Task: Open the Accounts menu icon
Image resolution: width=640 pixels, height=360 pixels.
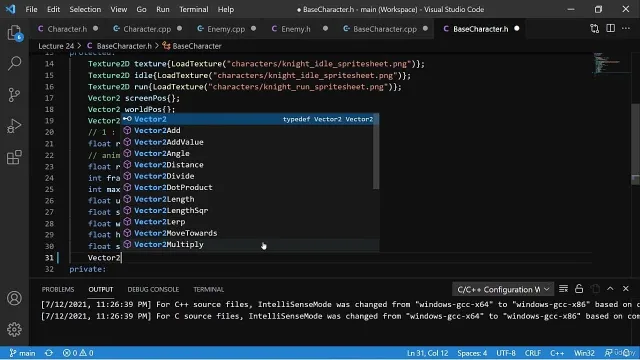Action: click(14, 298)
